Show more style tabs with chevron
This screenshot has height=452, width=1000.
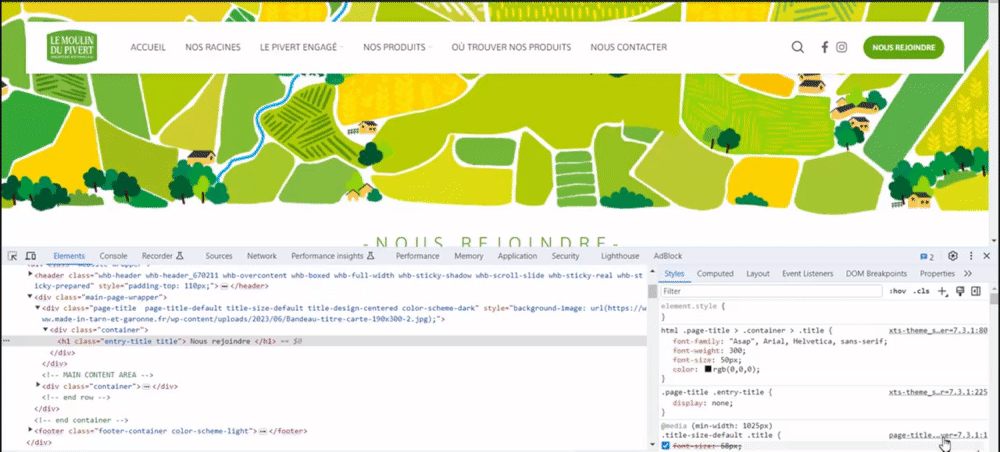pyautogui.click(x=967, y=273)
